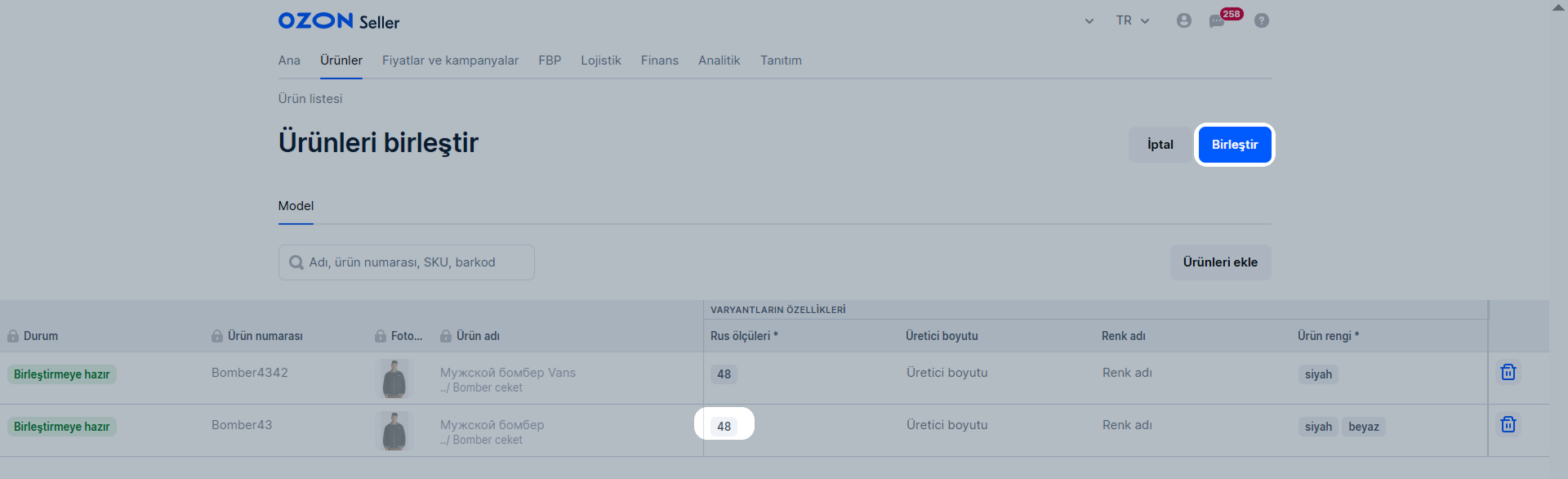
Task: Focus the product name, SKU, barcode search field
Action: pos(407,262)
